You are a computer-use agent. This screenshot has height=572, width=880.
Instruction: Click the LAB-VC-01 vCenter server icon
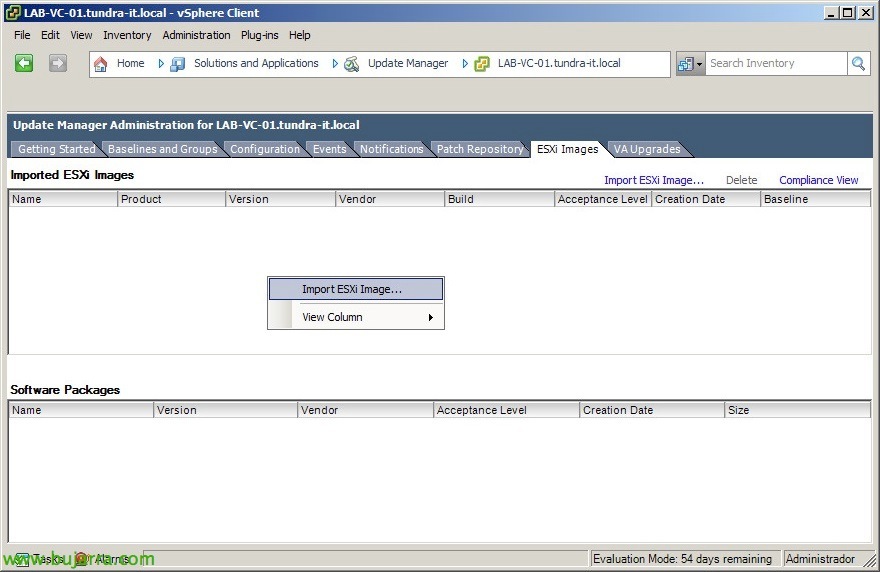point(482,64)
